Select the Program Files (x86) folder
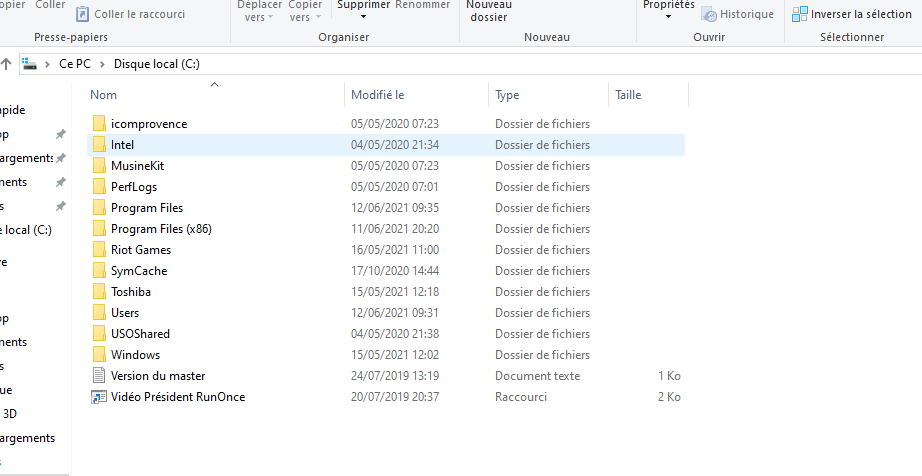This screenshot has height=476, width=922. pos(161,229)
